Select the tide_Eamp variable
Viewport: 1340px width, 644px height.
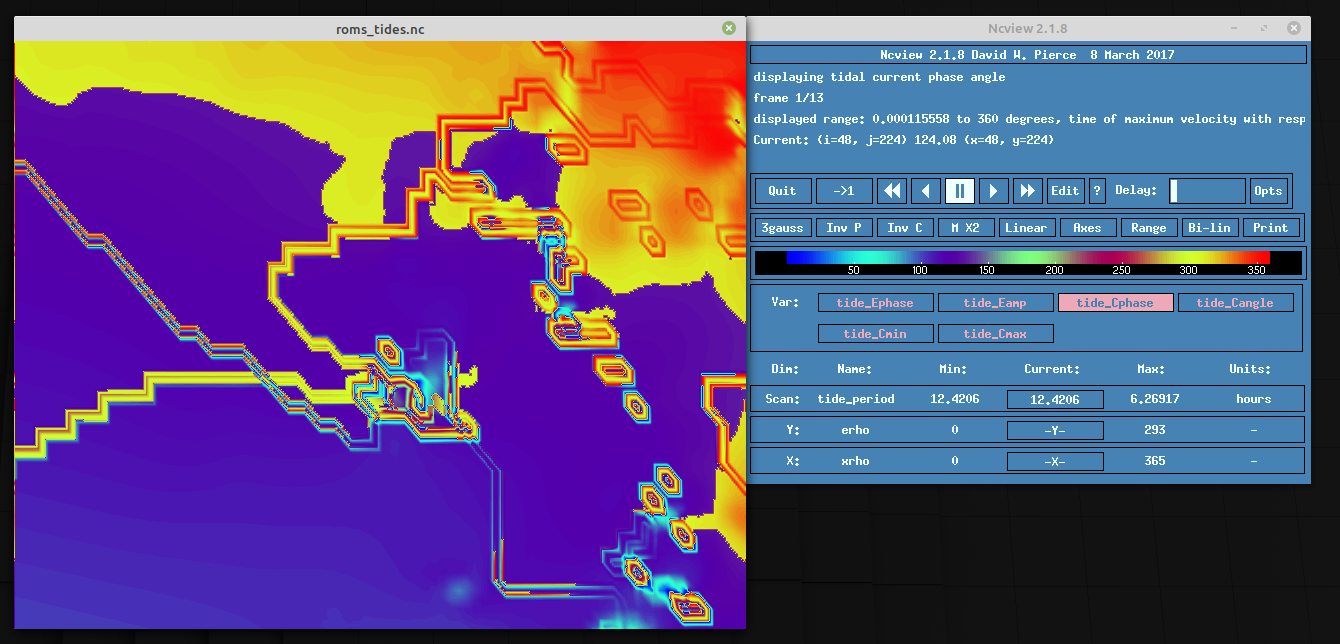pos(995,302)
